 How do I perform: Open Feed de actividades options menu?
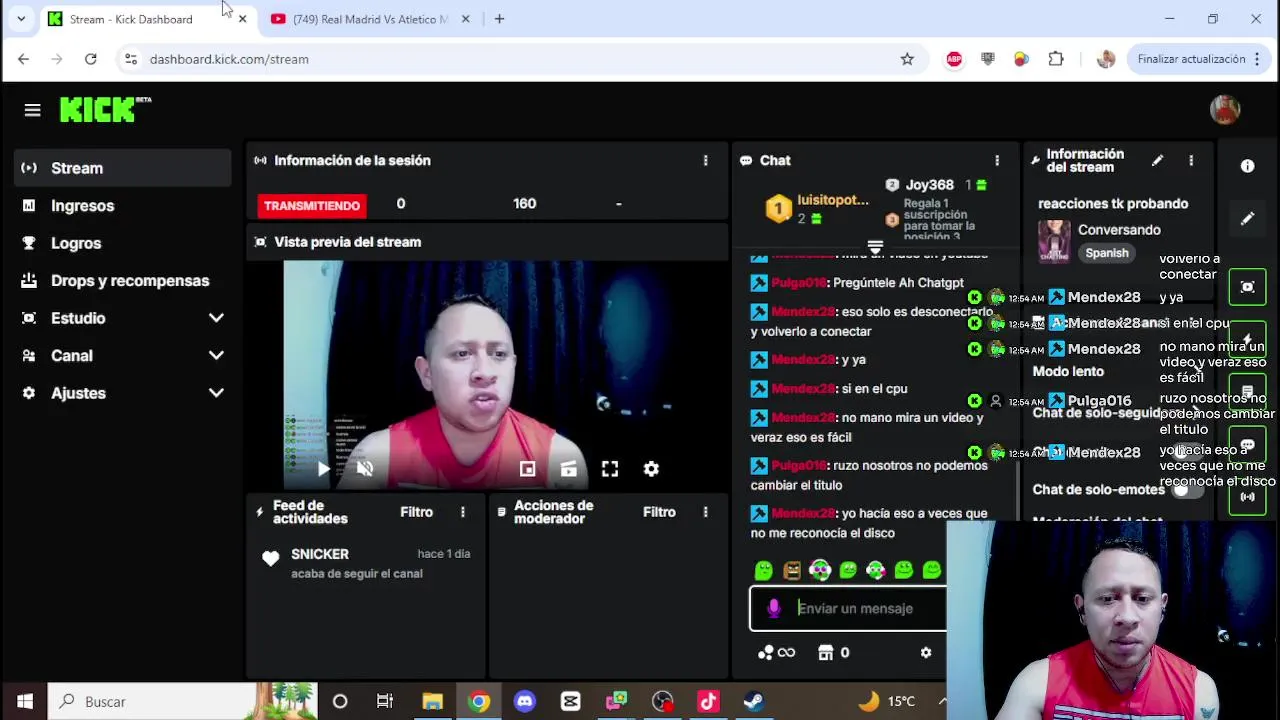point(463,512)
